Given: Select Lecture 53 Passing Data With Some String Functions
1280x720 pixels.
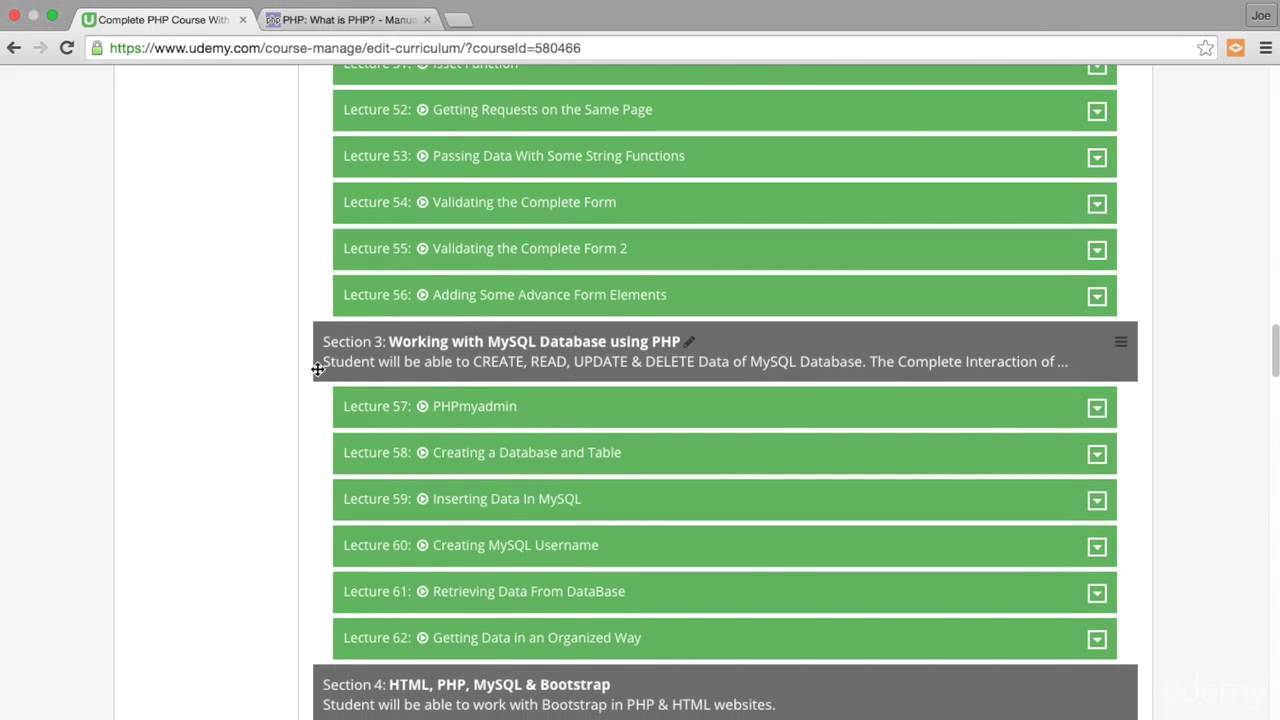Looking at the screenshot, I should [x=559, y=156].
